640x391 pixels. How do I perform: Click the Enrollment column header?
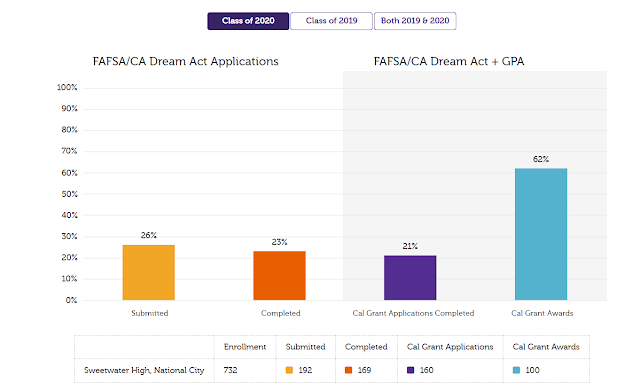[x=245, y=347]
